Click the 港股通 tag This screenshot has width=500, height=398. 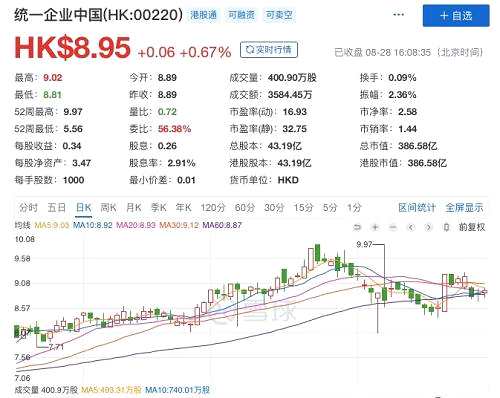203,15
